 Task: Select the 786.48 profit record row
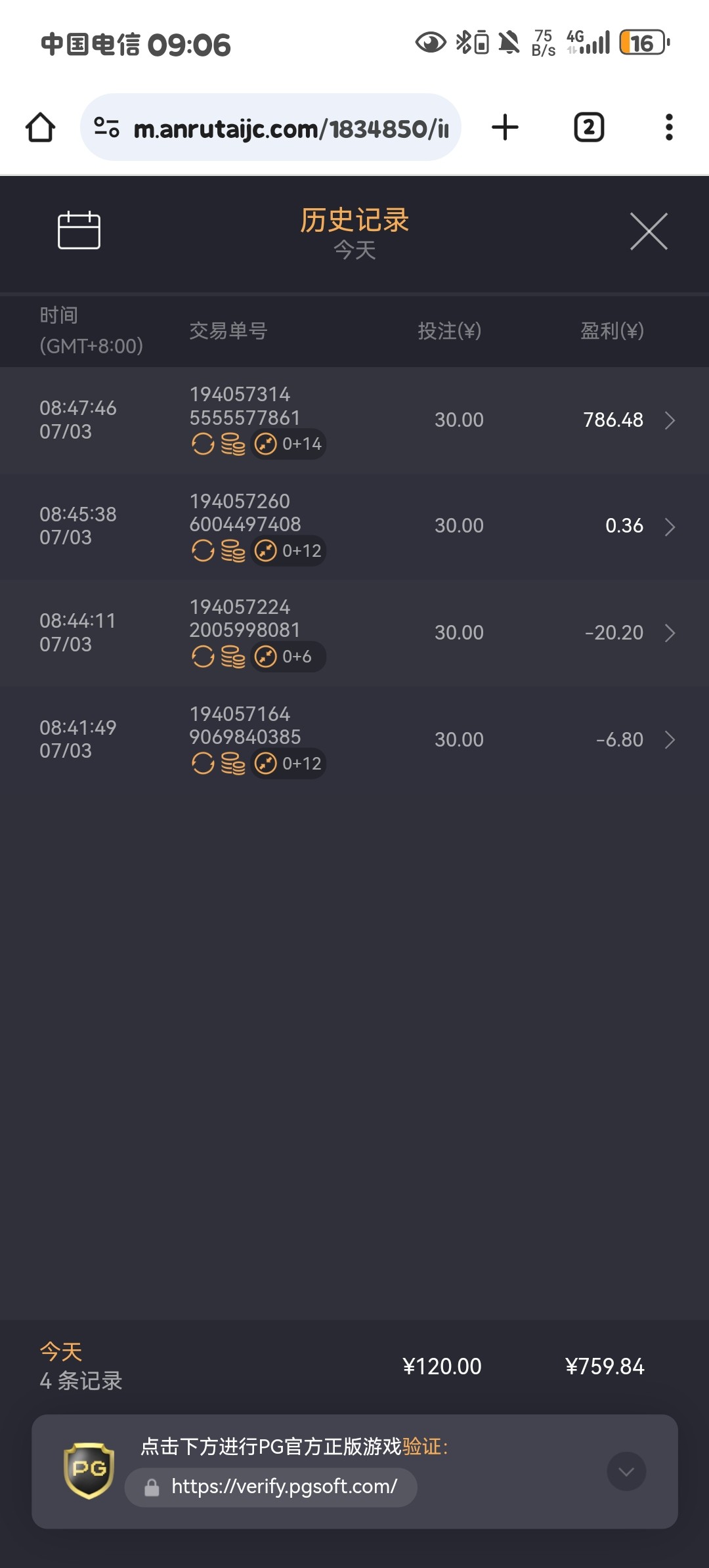(354, 420)
